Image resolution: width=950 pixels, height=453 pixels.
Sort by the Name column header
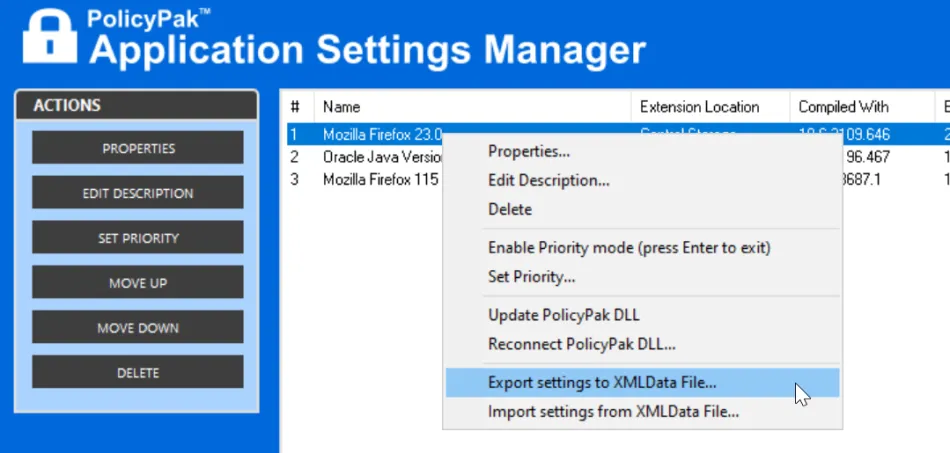pos(342,107)
